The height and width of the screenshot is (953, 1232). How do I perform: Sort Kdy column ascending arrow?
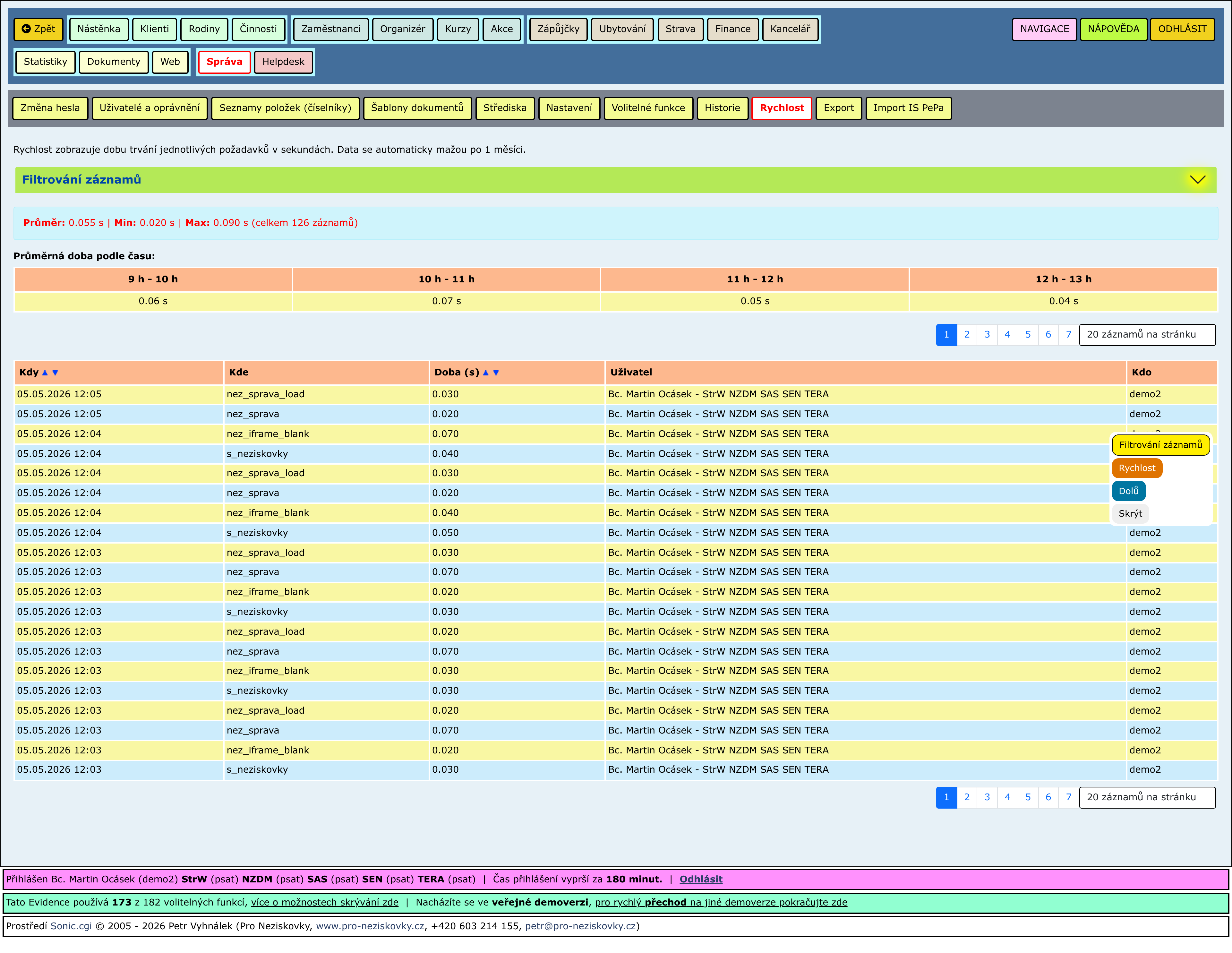(x=45, y=373)
